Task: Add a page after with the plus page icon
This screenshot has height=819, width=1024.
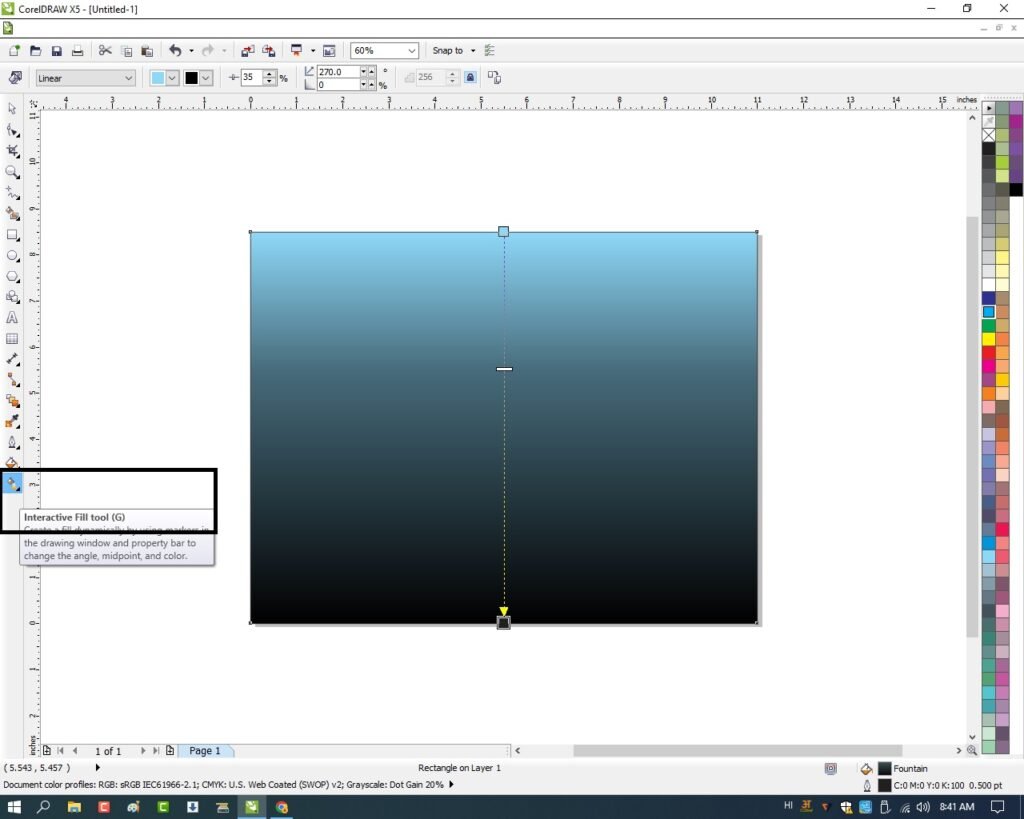Action: (x=170, y=750)
